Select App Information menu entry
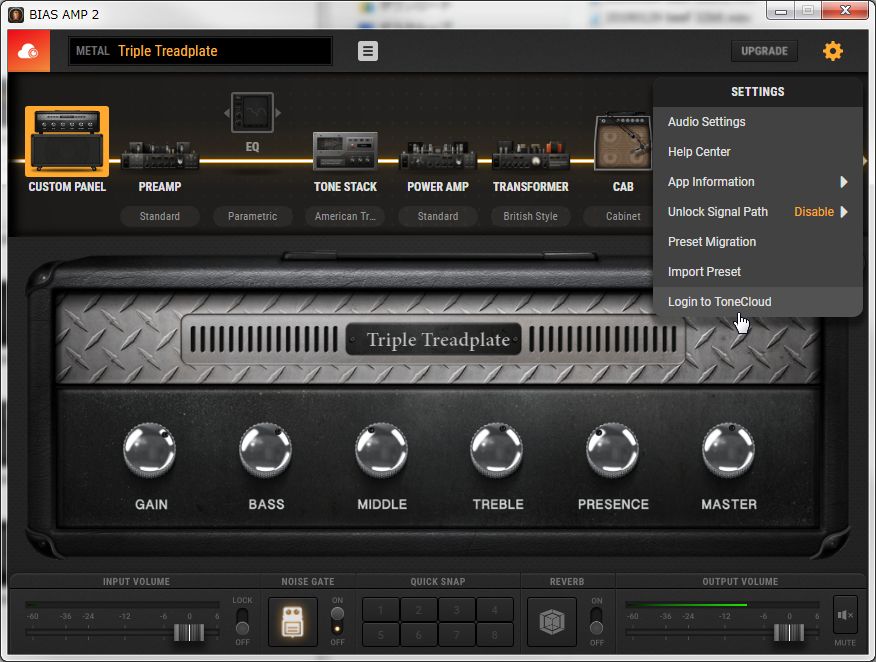Viewport: 876px width, 662px height. click(758, 182)
